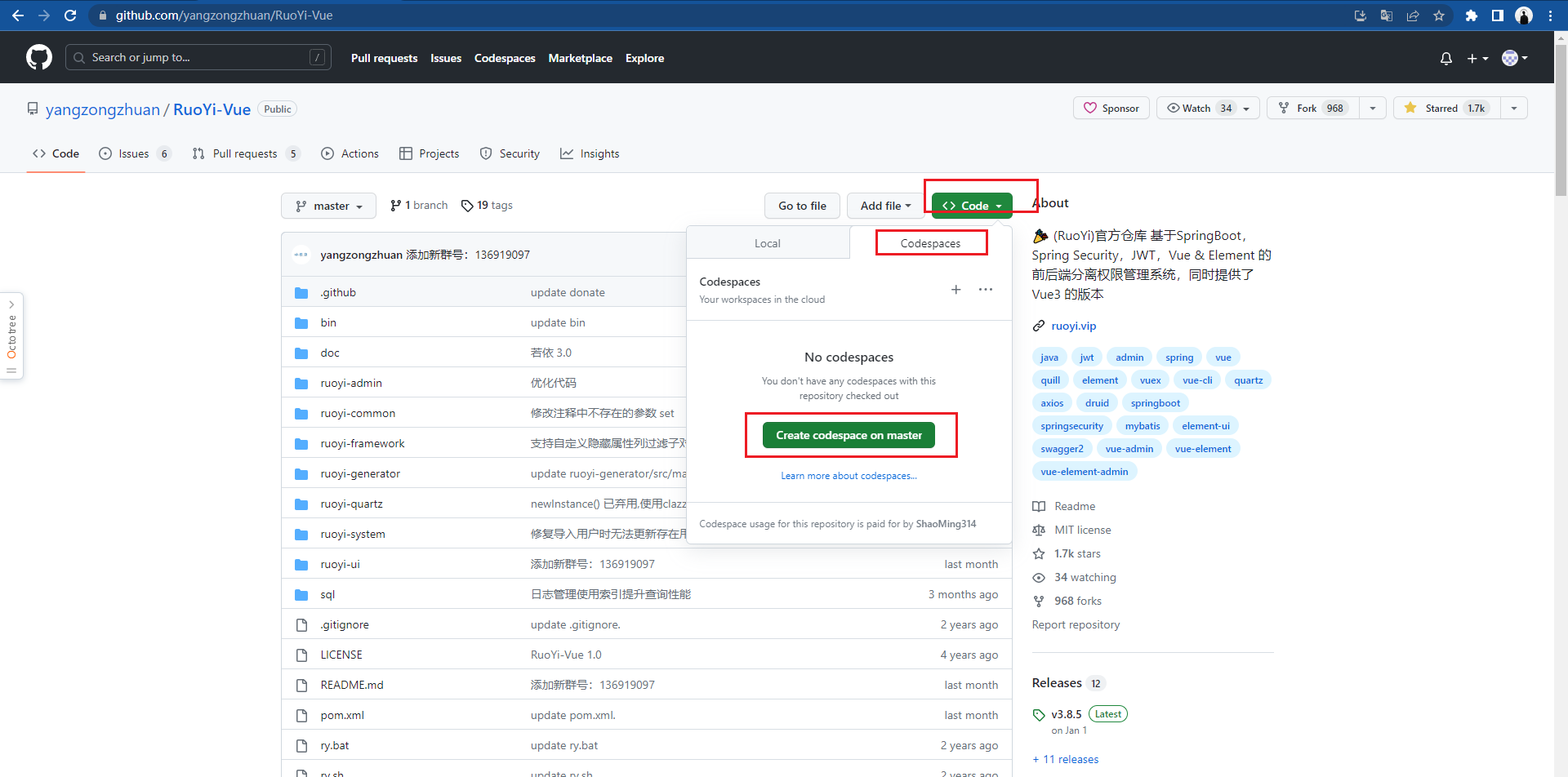Open the Insights tab
This screenshot has height=777, width=1568.
[590, 153]
